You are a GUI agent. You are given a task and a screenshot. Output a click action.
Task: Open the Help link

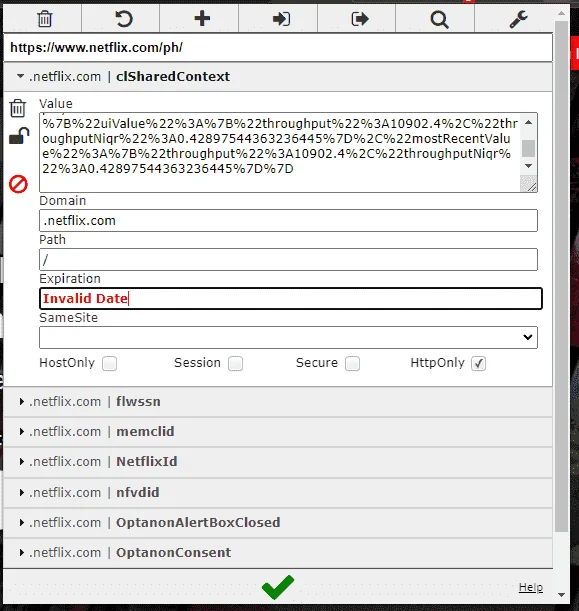(531, 587)
